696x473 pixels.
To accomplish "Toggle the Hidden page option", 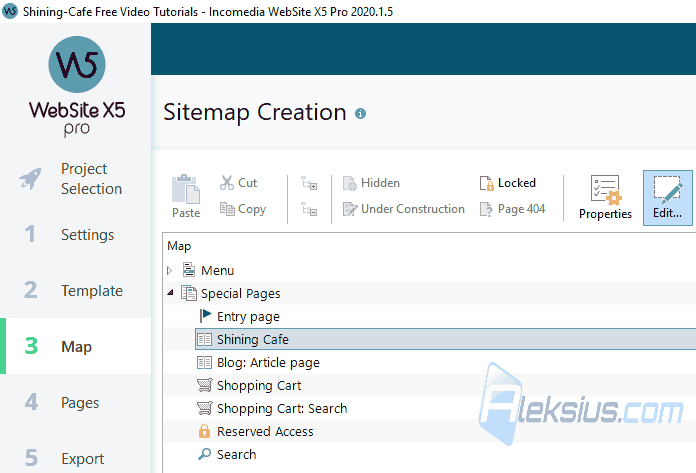I will click(x=371, y=183).
